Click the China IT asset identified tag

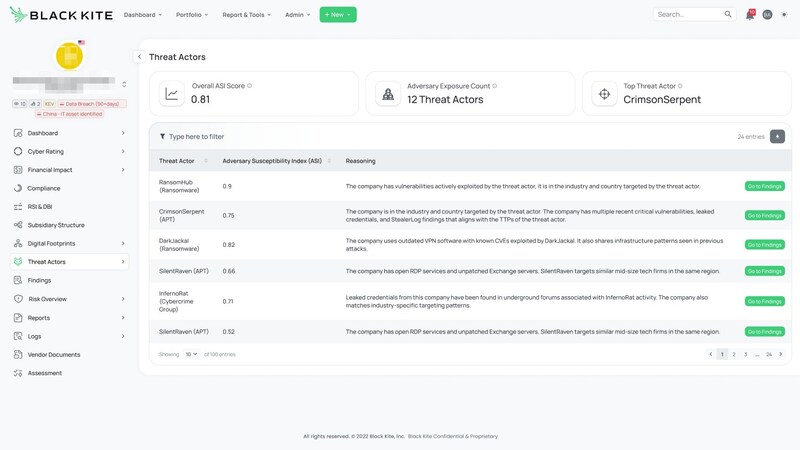(70, 114)
